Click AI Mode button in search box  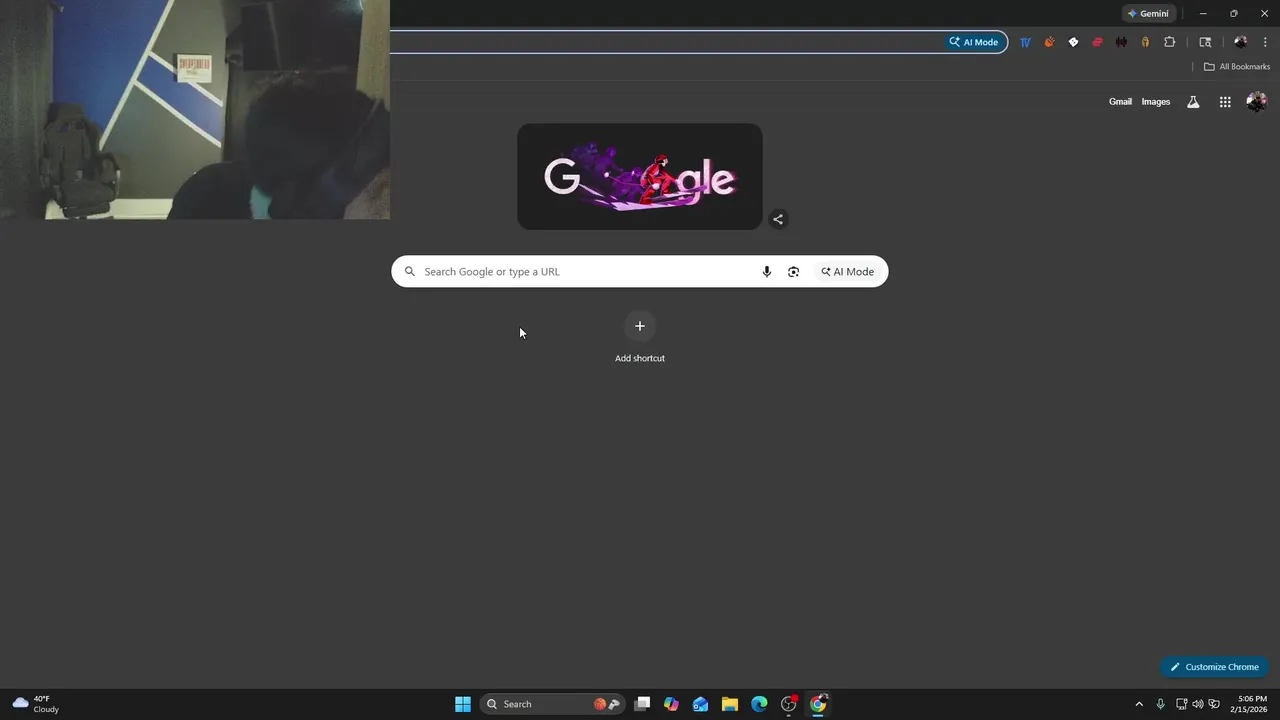(848, 272)
